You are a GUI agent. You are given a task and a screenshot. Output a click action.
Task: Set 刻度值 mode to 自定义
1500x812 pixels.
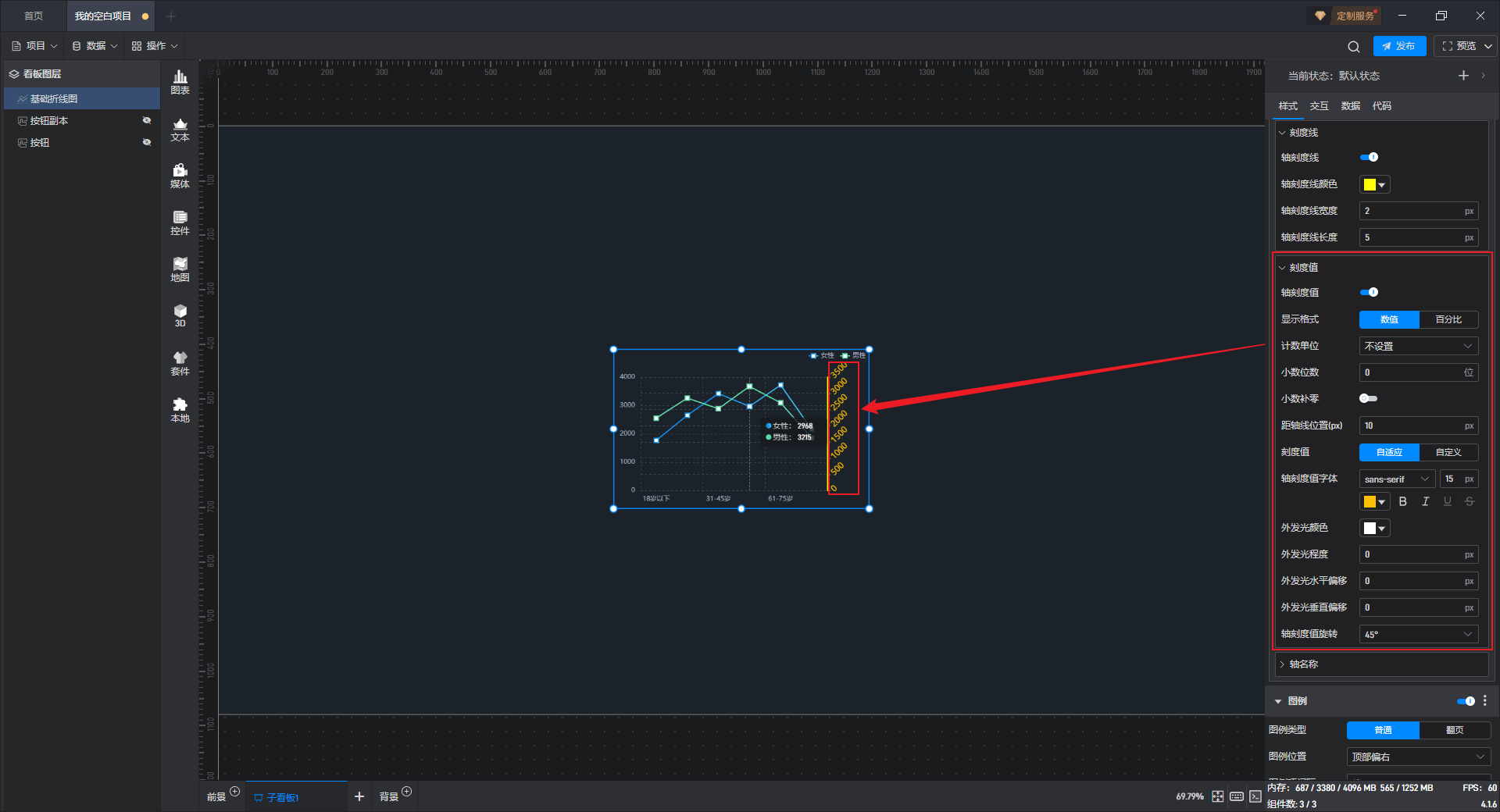[1448, 452]
